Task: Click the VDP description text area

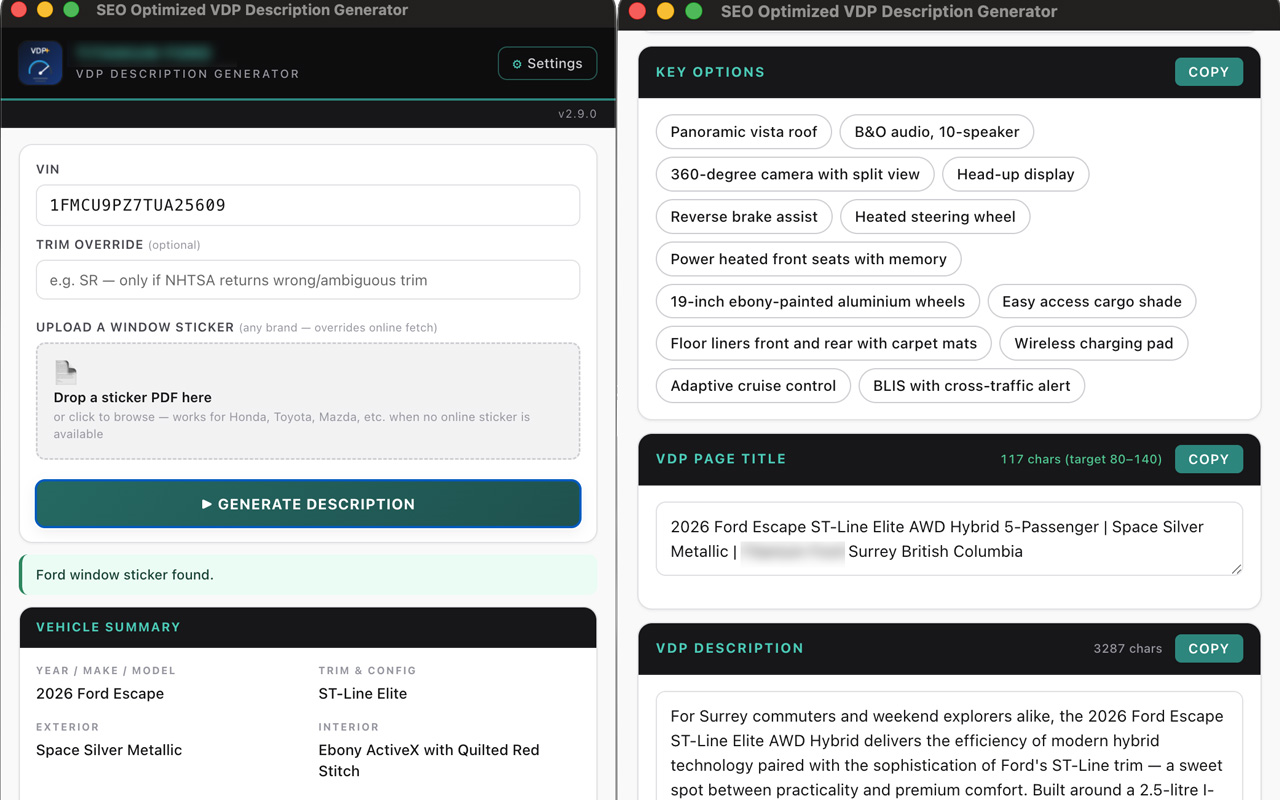Action: point(949,746)
